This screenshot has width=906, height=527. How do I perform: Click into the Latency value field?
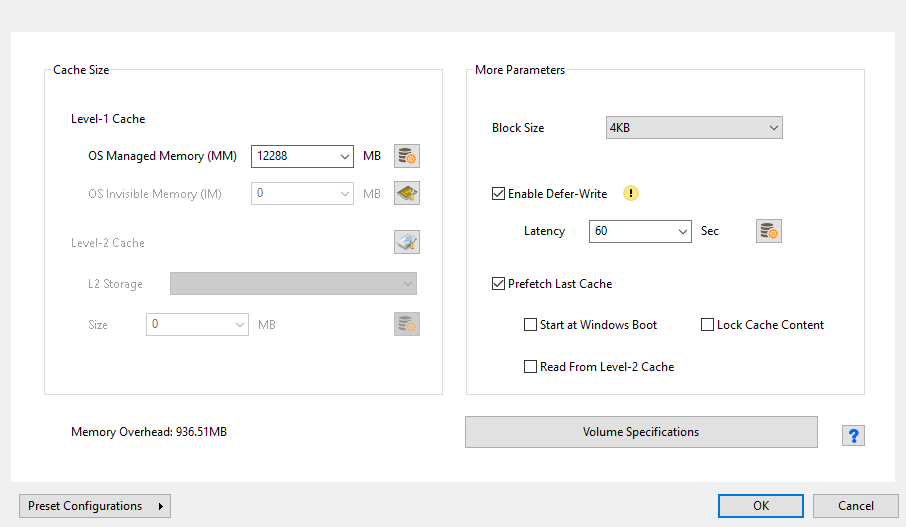coord(632,231)
